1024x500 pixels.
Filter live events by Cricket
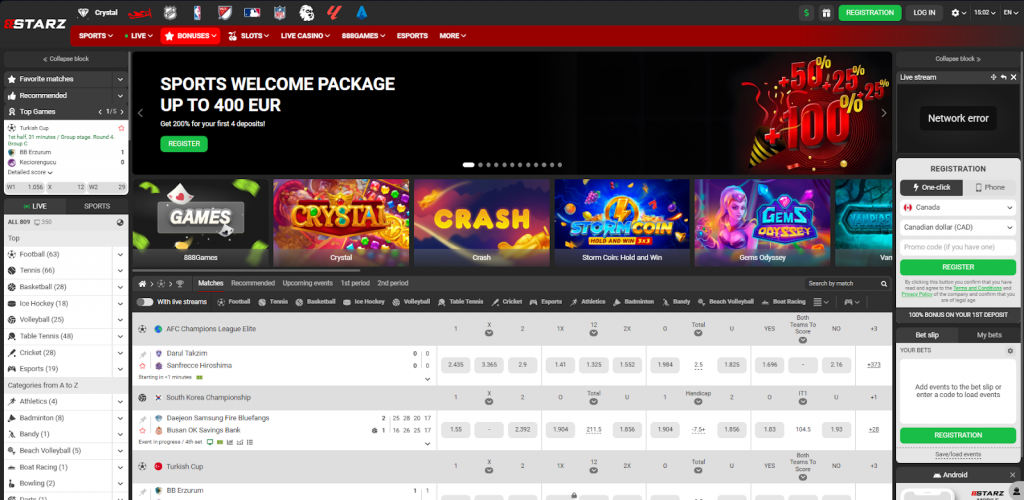click(x=507, y=302)
